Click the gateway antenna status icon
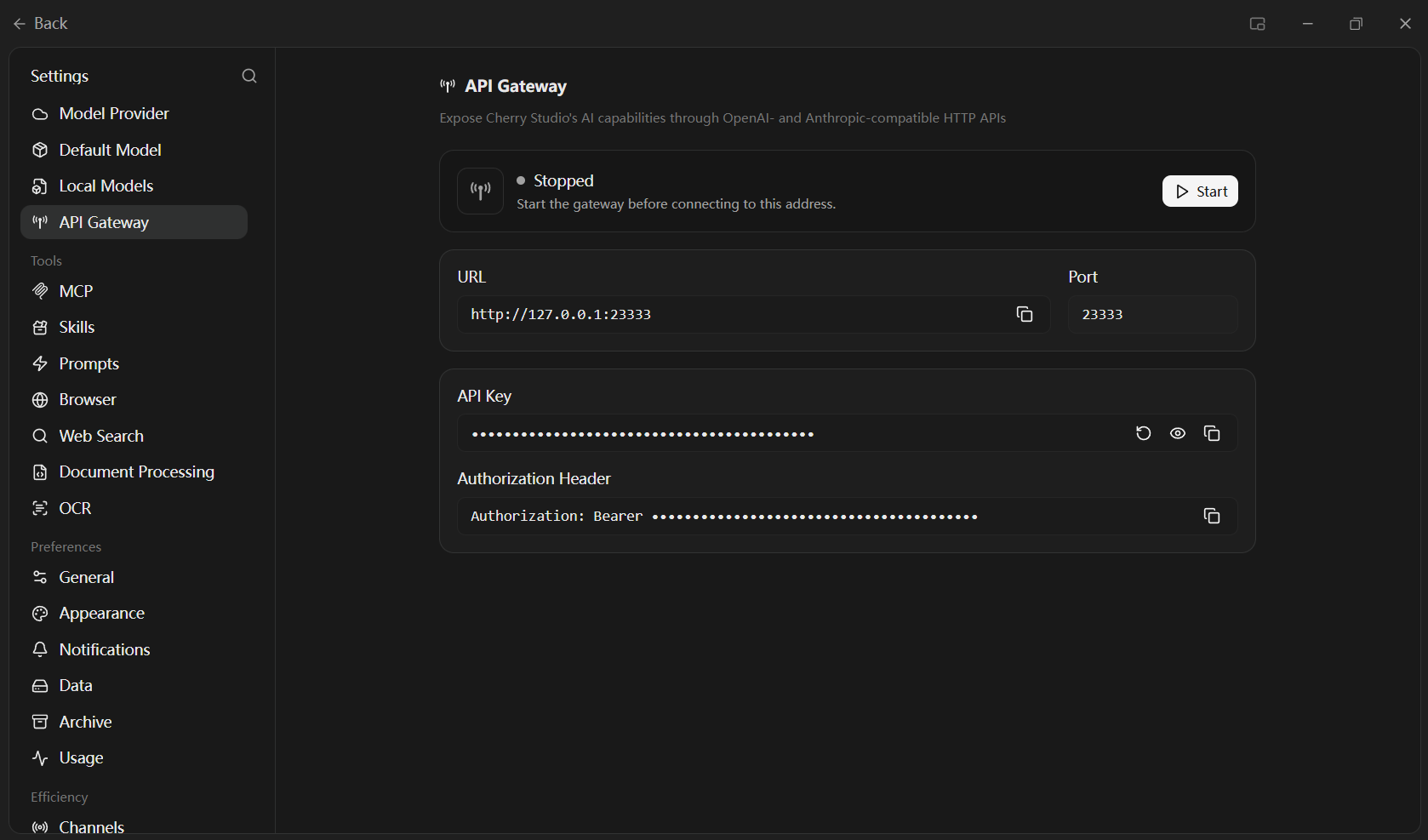 [x=480, y=191]
